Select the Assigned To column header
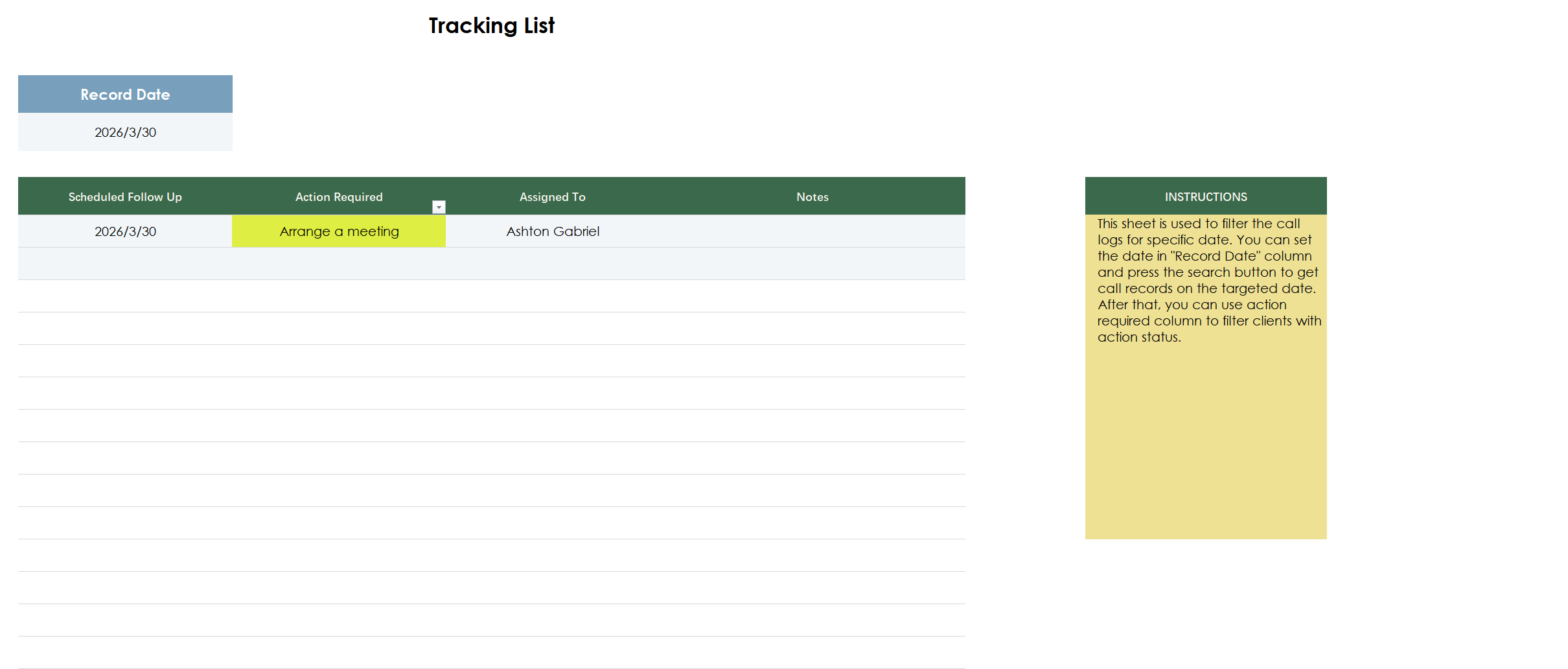Screen dimensions: 1568x669 553,196
